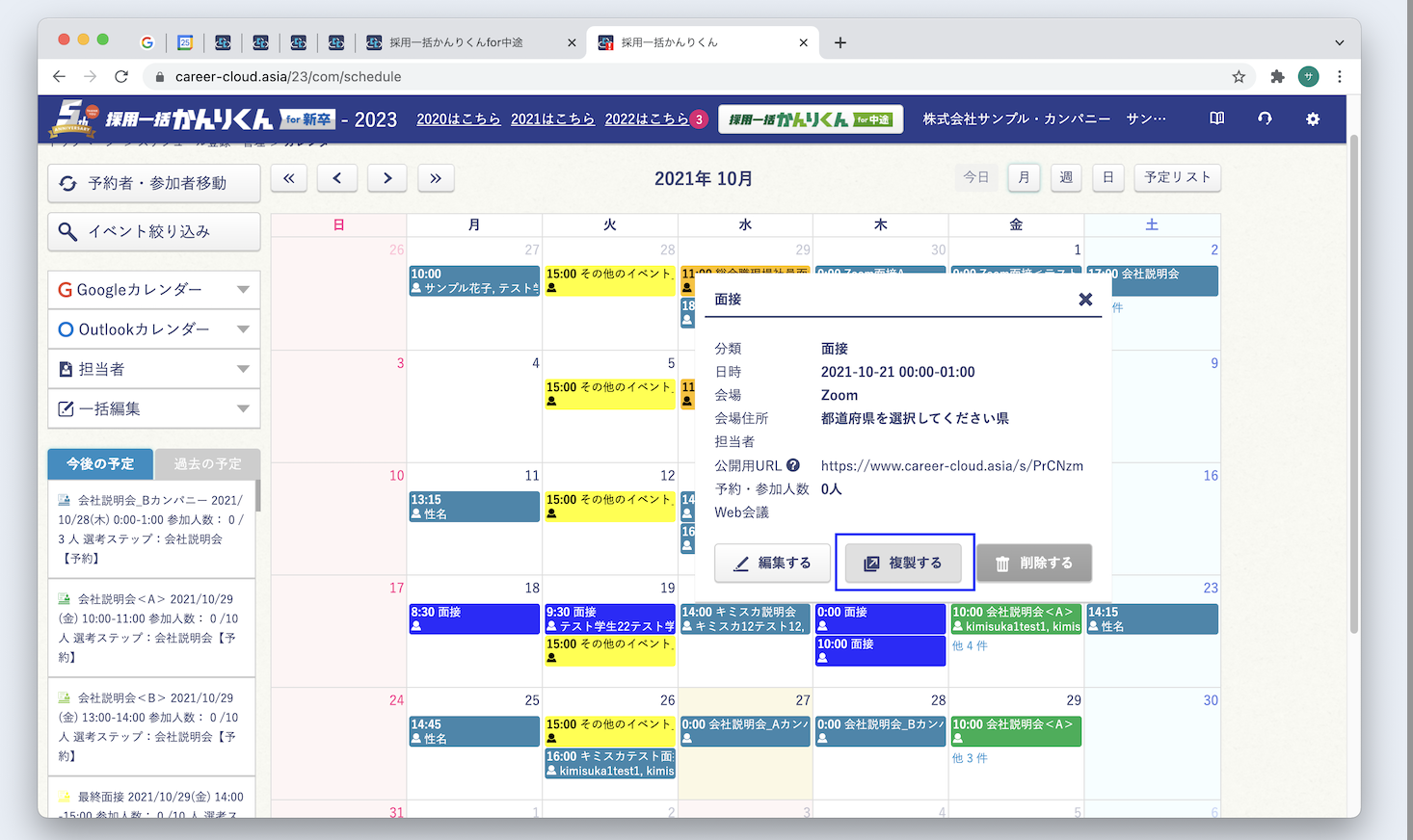1413x840 pixels.
Task: Skip back with double left arrow
Action: tap(289, 178)
